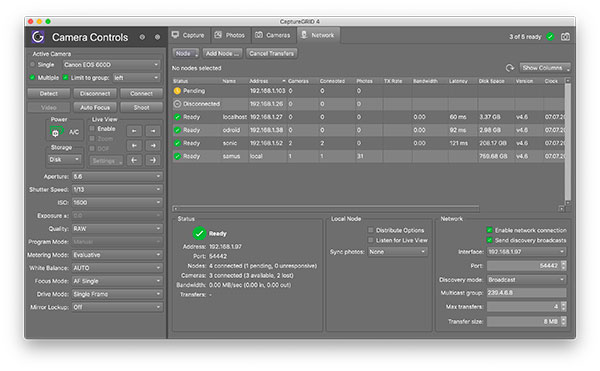Image resolution: width=600 pixels, height=371 pixels.
Task: Toggle the Distribute Options checkbox
Action: click(370, 230)
